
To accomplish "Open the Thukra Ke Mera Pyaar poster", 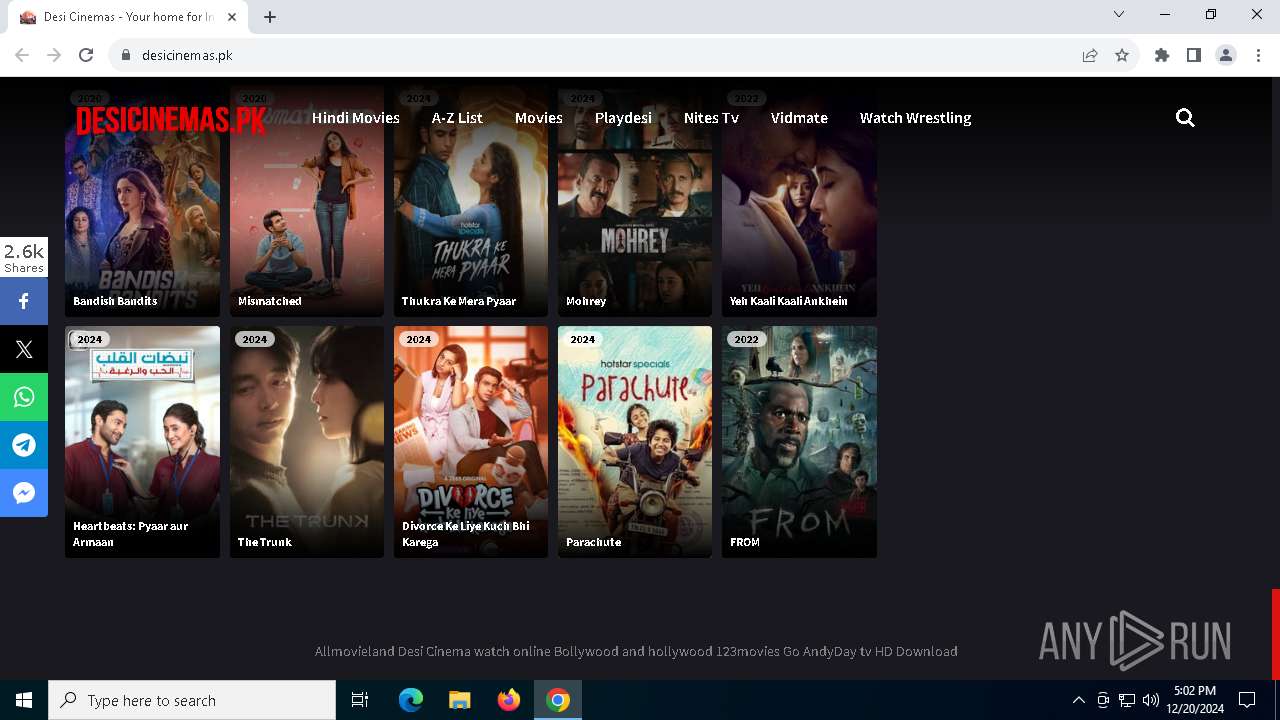I will (x=471, y=201).
